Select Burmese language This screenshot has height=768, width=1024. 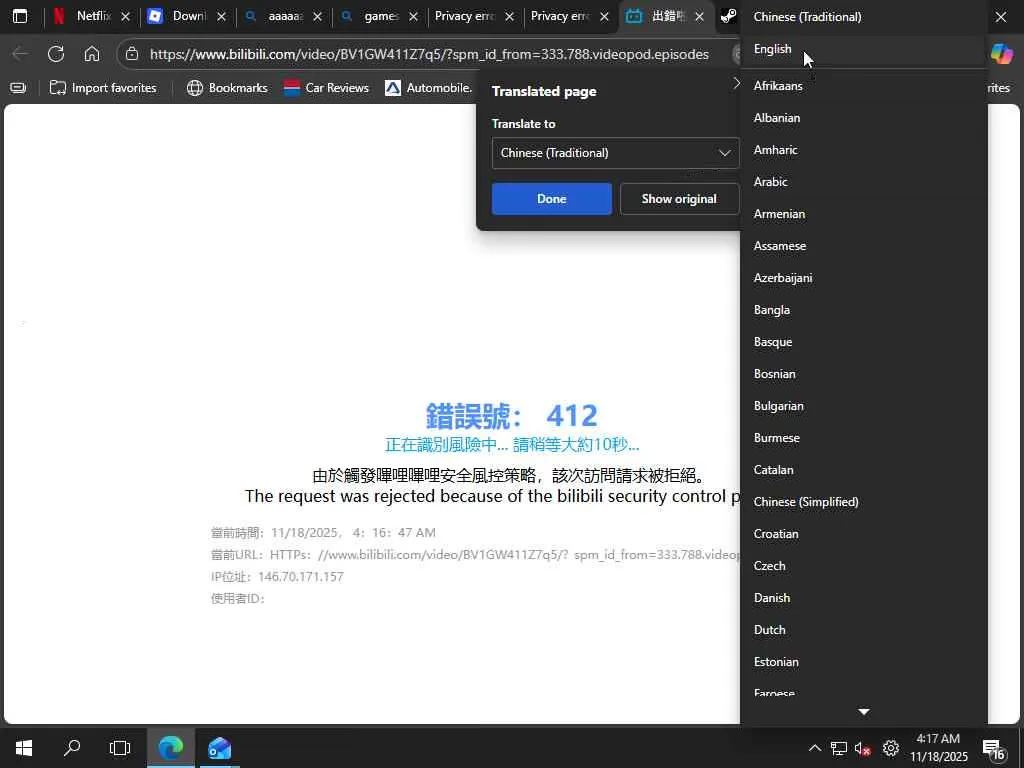[863, 438]
